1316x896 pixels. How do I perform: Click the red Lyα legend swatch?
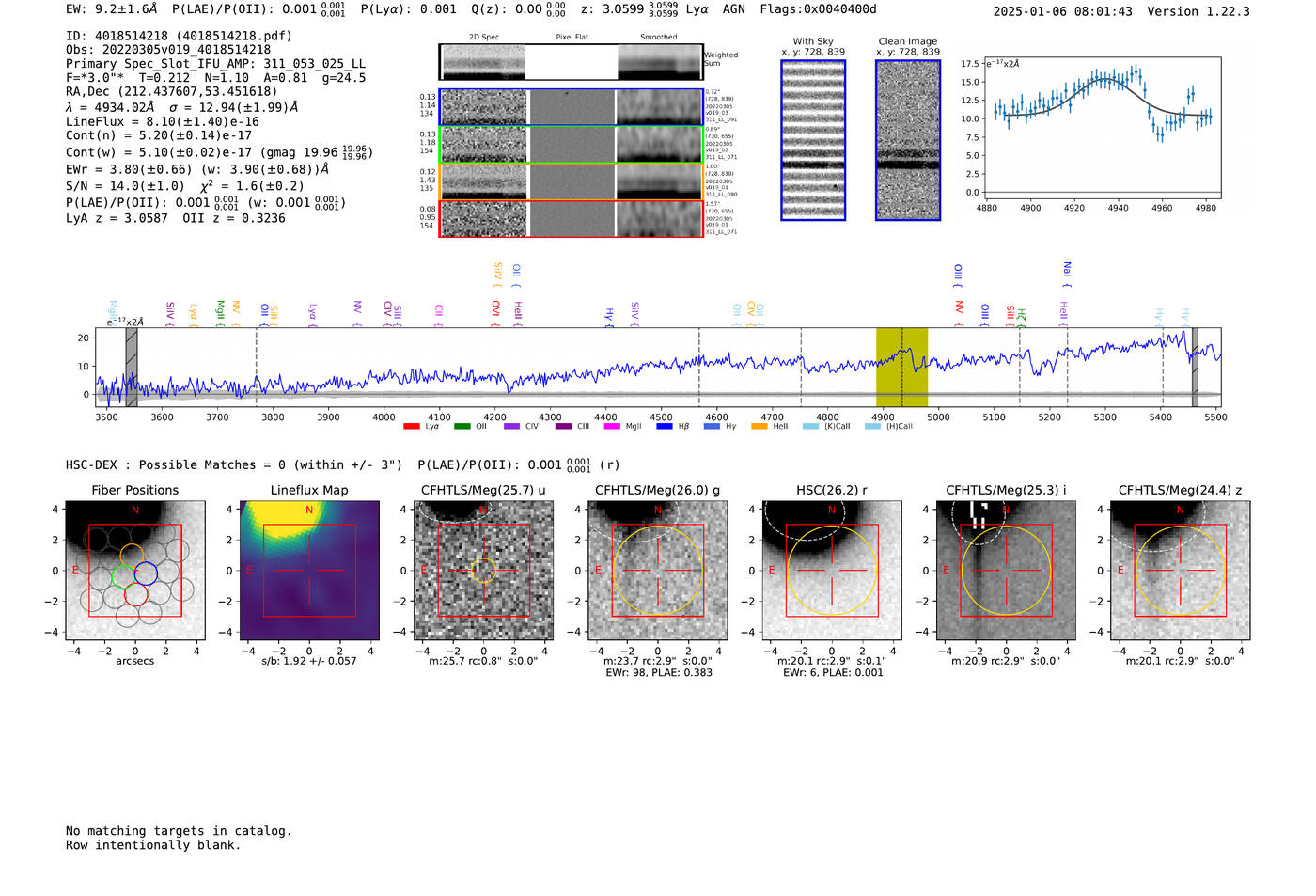pyautogui.click(x=411, y=426)
